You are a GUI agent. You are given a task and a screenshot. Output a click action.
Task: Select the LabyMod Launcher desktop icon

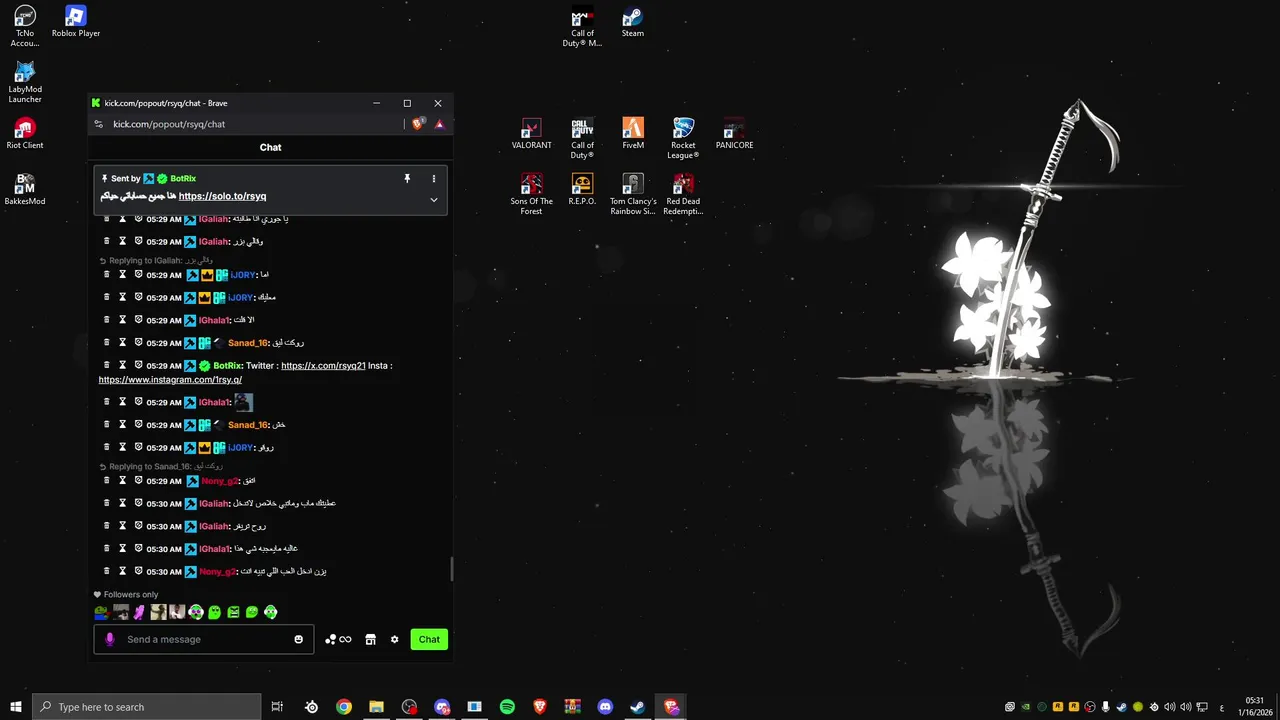click(25, 82)
